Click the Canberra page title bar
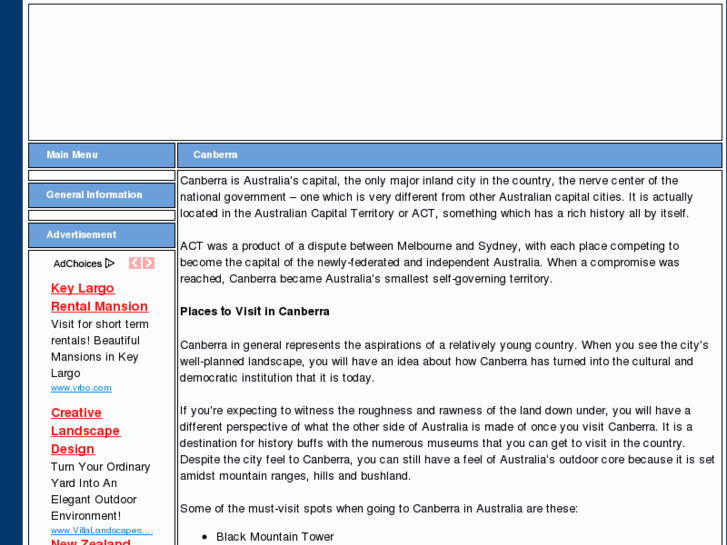Image resolution: width=727 pixels, height=545 pixels. click(x=450, y=155)
